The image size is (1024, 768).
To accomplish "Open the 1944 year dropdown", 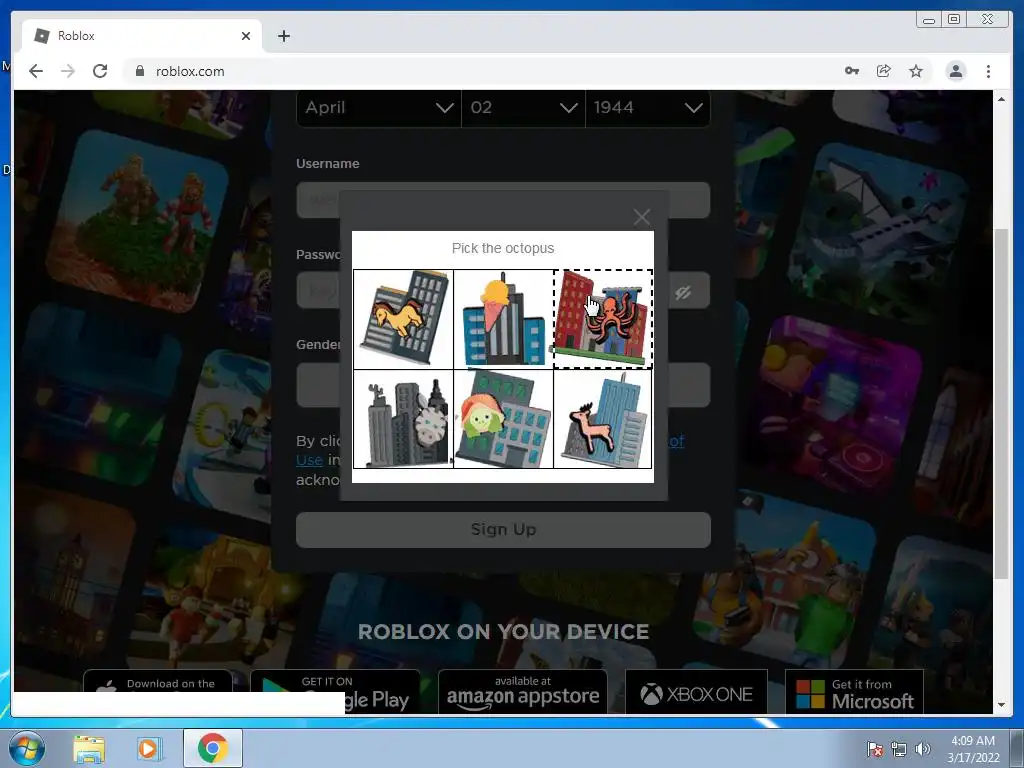I will pos(648,108).
